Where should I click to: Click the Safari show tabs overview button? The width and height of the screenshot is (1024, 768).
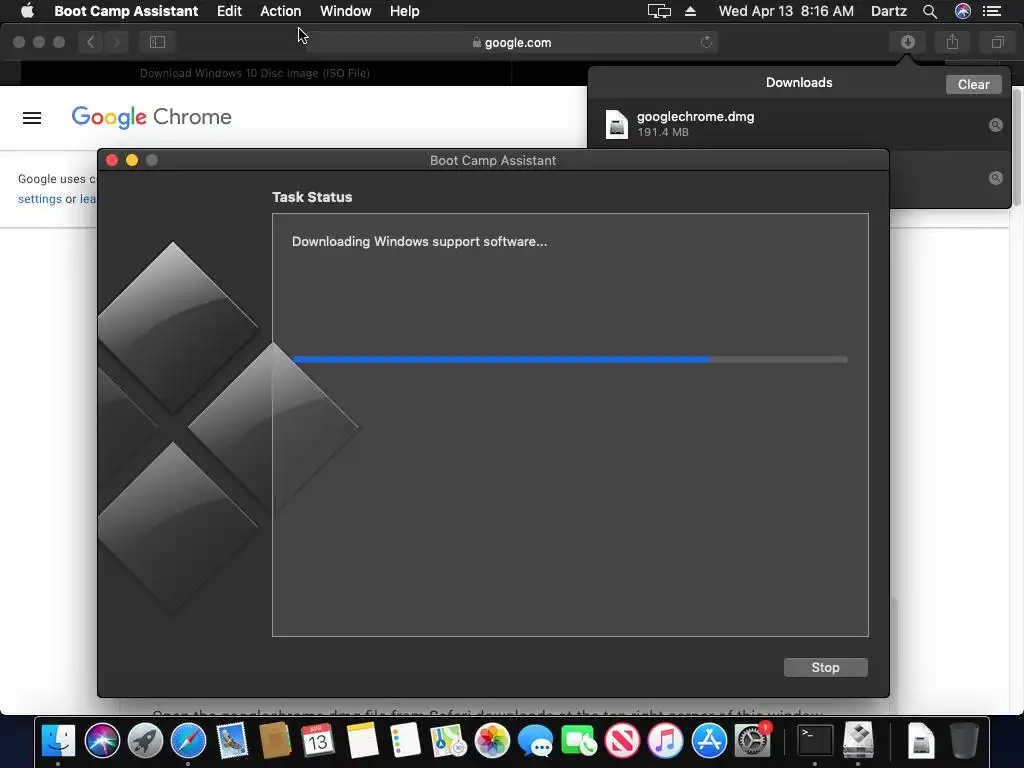(x=997, y=42)
